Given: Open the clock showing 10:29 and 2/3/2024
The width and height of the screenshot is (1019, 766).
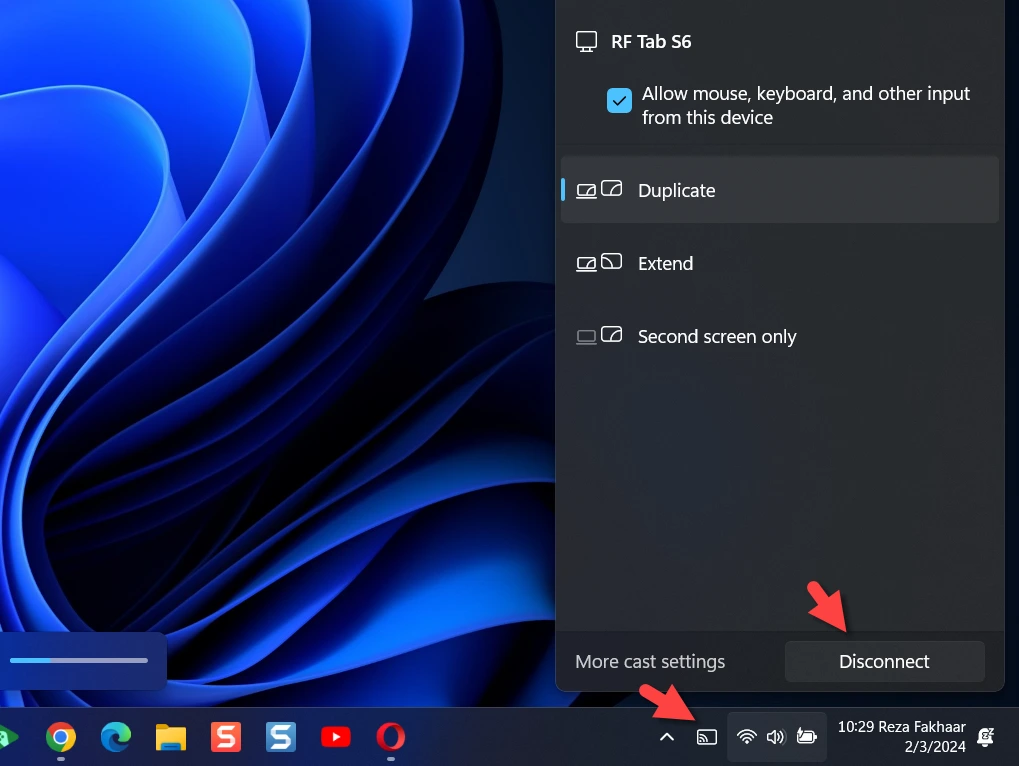Looking at the screenshot, I should pos(901,737).
